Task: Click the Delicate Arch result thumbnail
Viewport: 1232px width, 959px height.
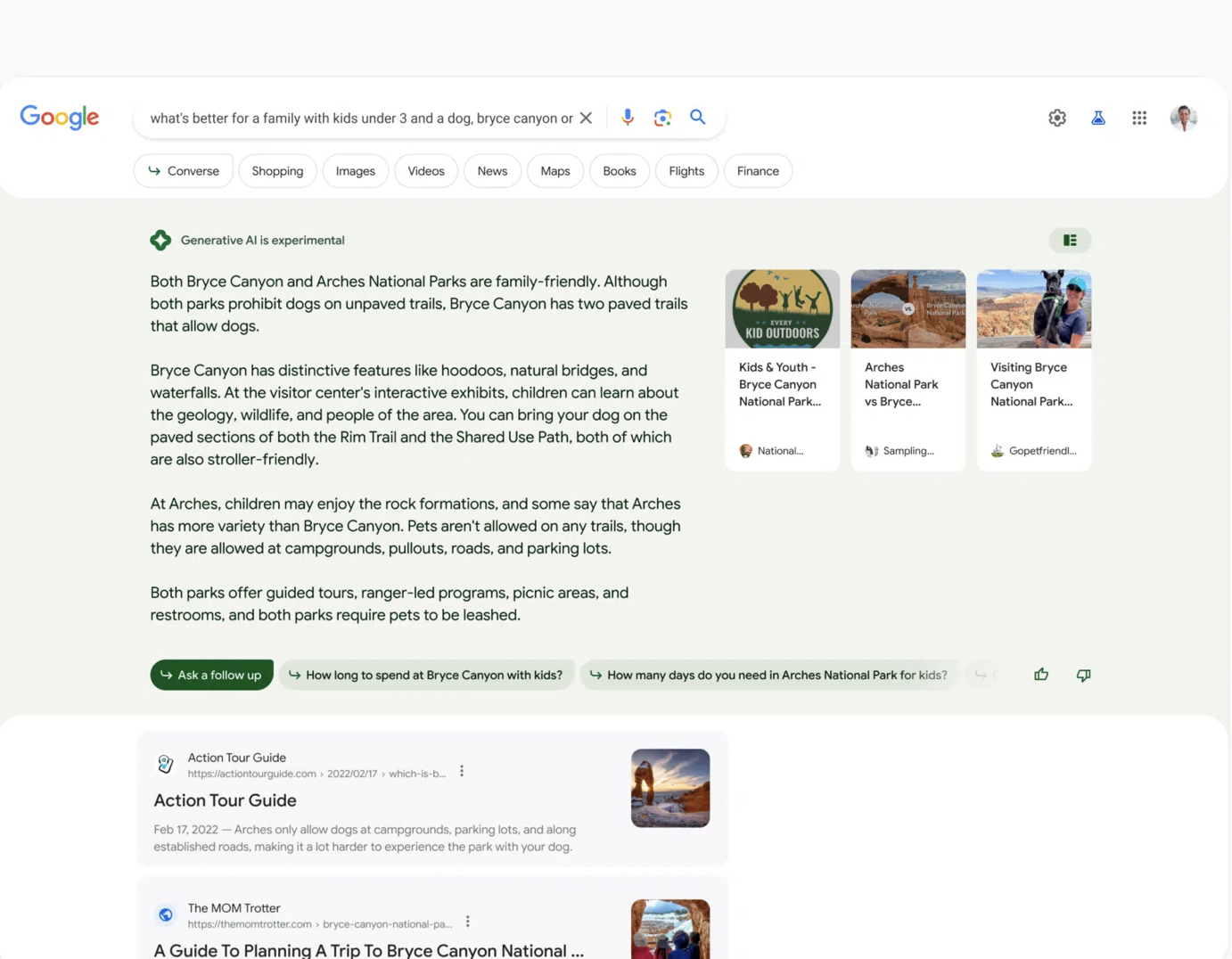Action: (670, 788)
